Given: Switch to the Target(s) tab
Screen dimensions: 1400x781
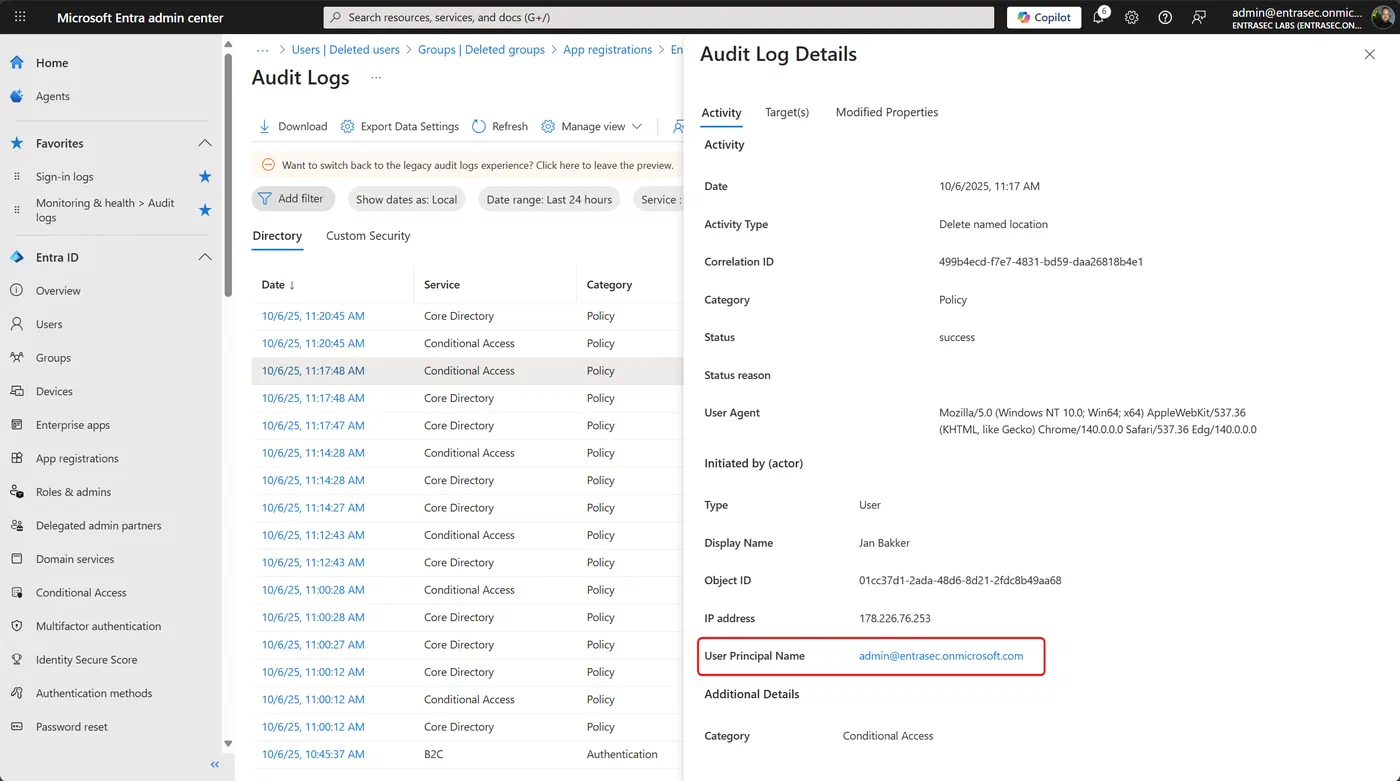Looking at the screenshot, I should 787,112.
